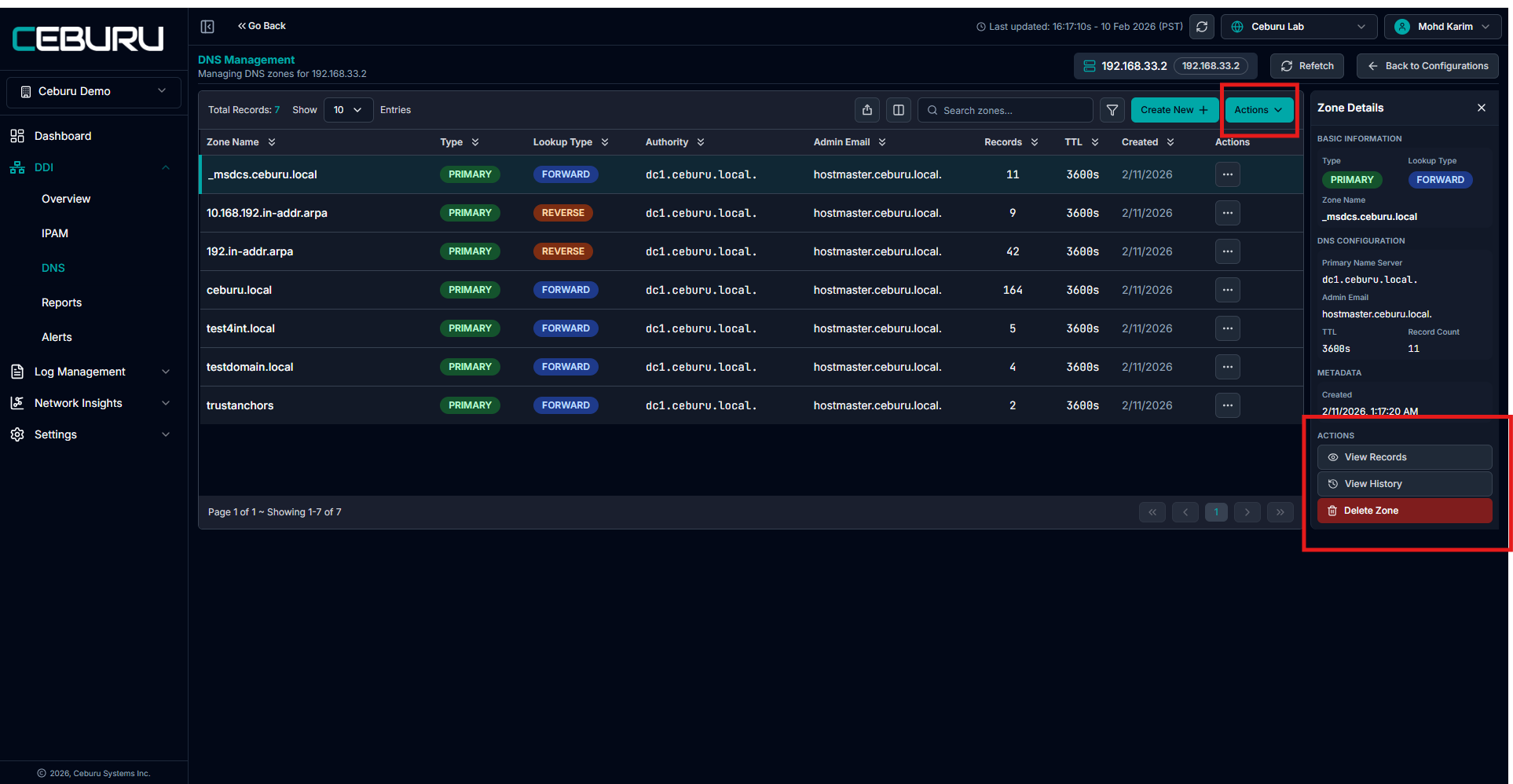Click the refresh icon beside last updated
The width and height of the screenshot is (1513, 784).
click(1201, 27)
